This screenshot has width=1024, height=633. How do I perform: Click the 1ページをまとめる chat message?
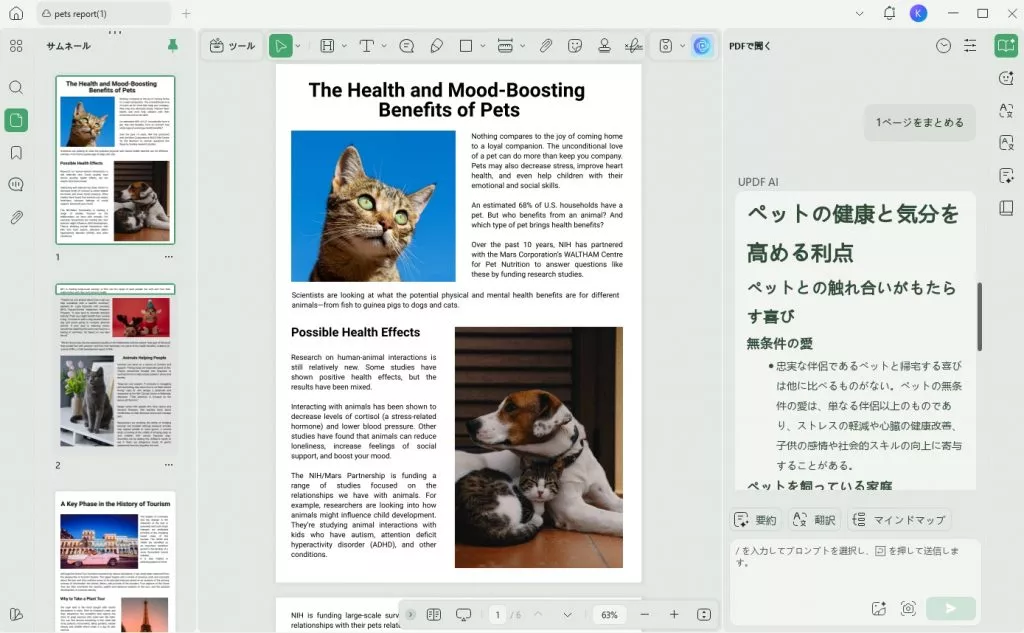coord(920,122)
